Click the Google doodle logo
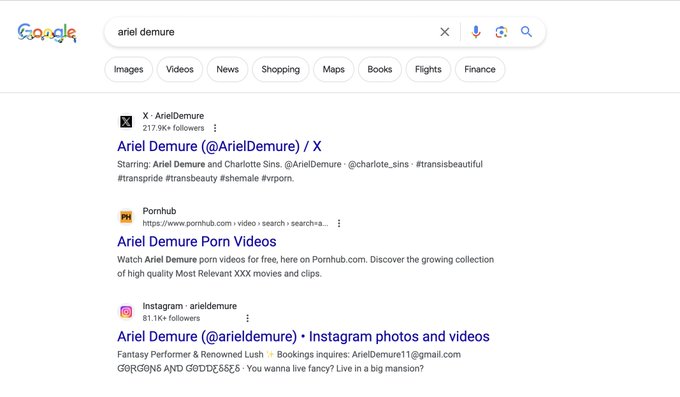680x397 pixels. pos(47,33)
